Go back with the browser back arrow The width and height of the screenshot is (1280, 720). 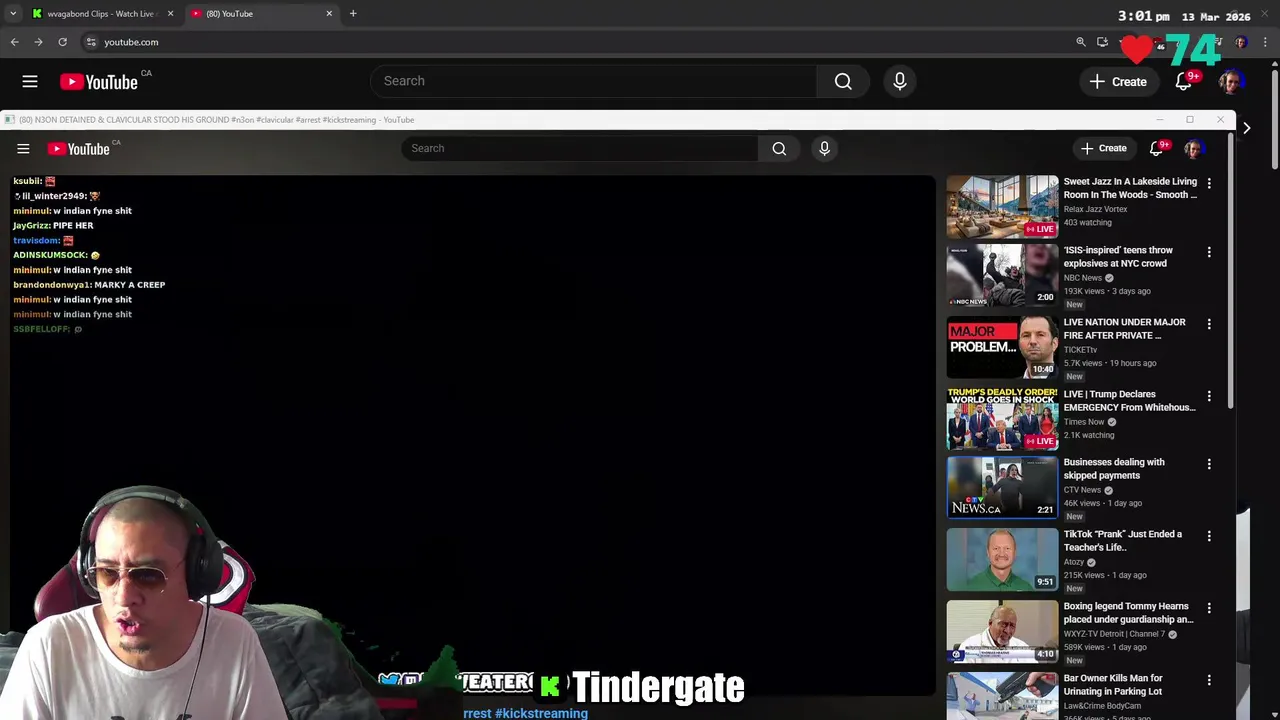point(14,42)
